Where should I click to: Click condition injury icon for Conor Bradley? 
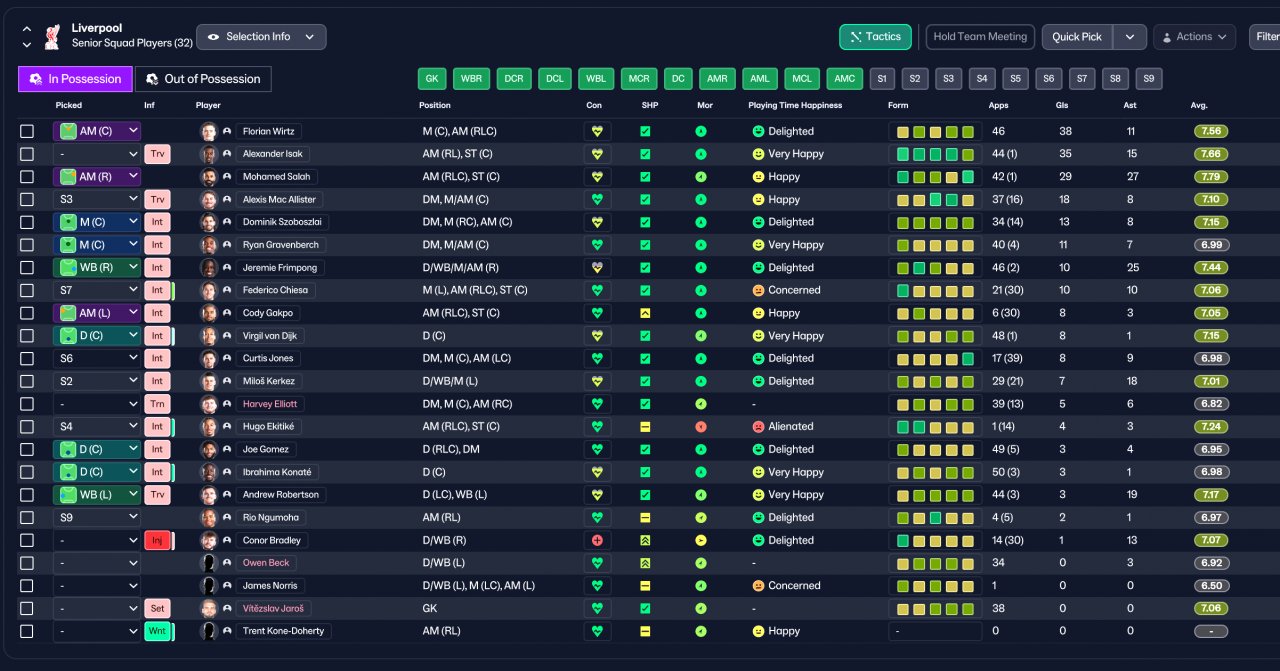coord(598,540)
